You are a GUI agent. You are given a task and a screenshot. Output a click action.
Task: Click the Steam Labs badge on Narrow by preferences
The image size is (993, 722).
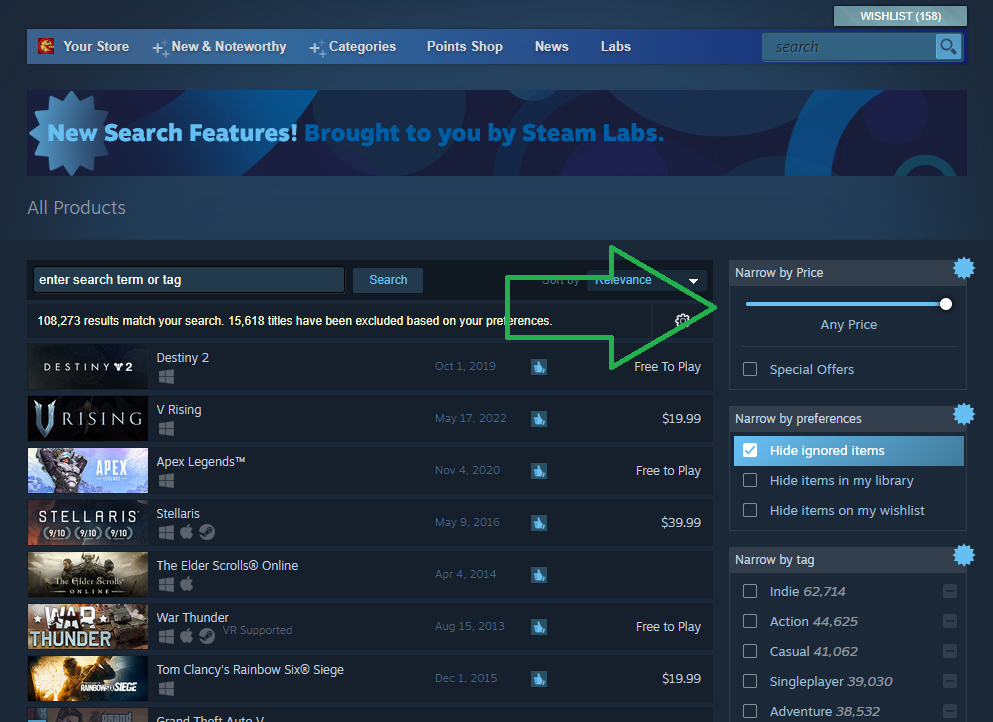(x=964, y=414)
